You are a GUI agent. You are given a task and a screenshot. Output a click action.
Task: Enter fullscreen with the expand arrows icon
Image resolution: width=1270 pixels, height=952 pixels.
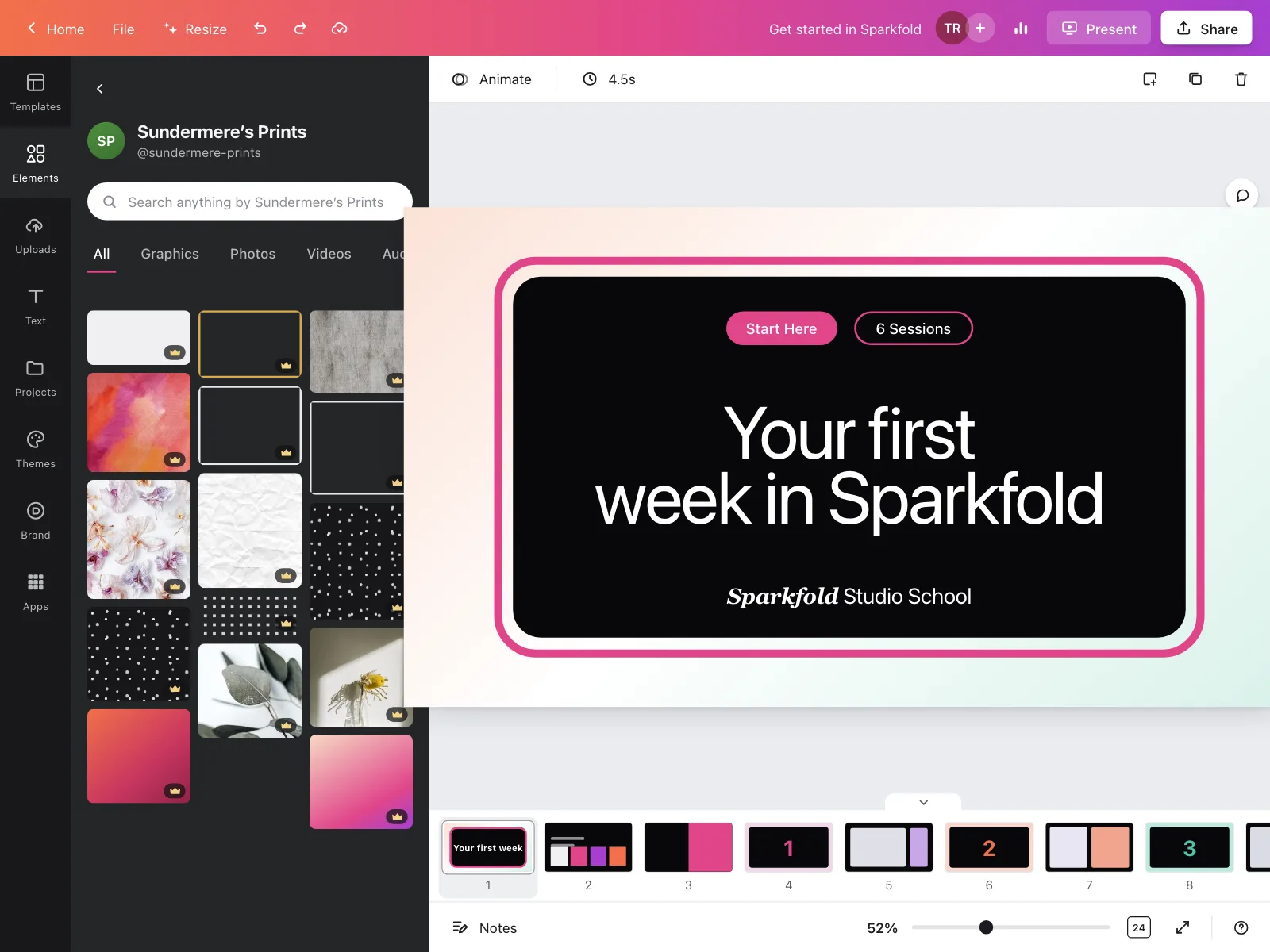(x=1183, y=927)
